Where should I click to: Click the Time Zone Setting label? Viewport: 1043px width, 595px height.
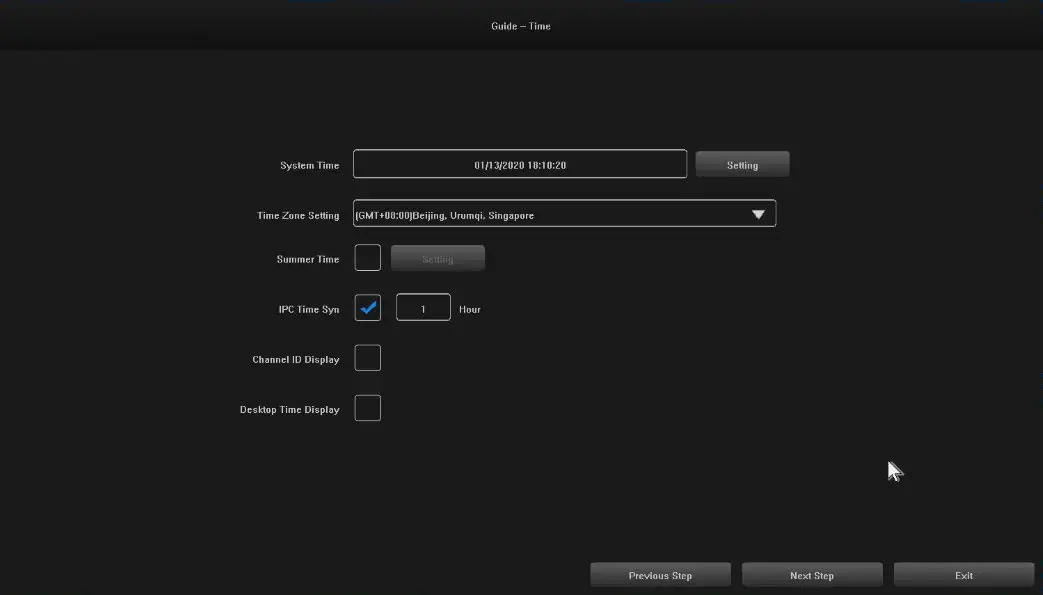298,216
